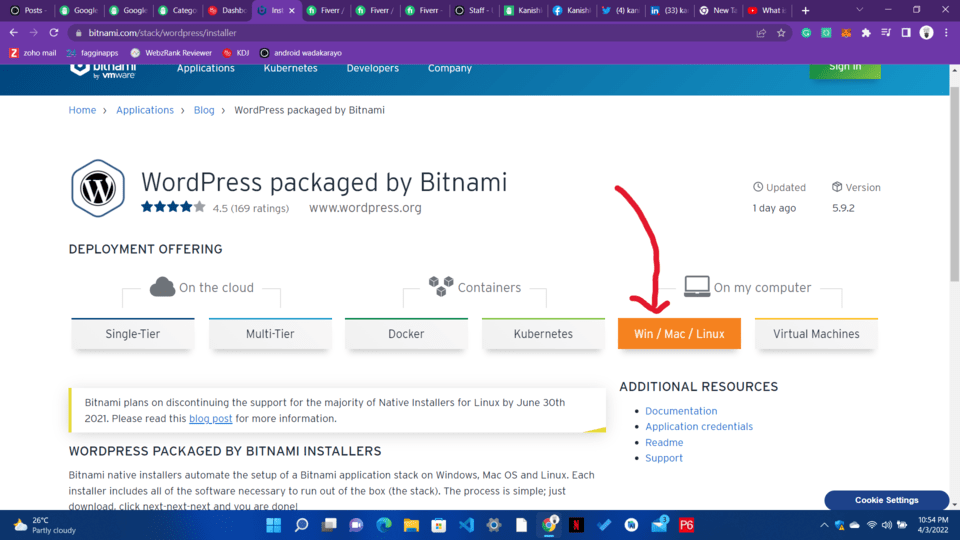
Task: Show hidden system tray icons
Action: 824,525
